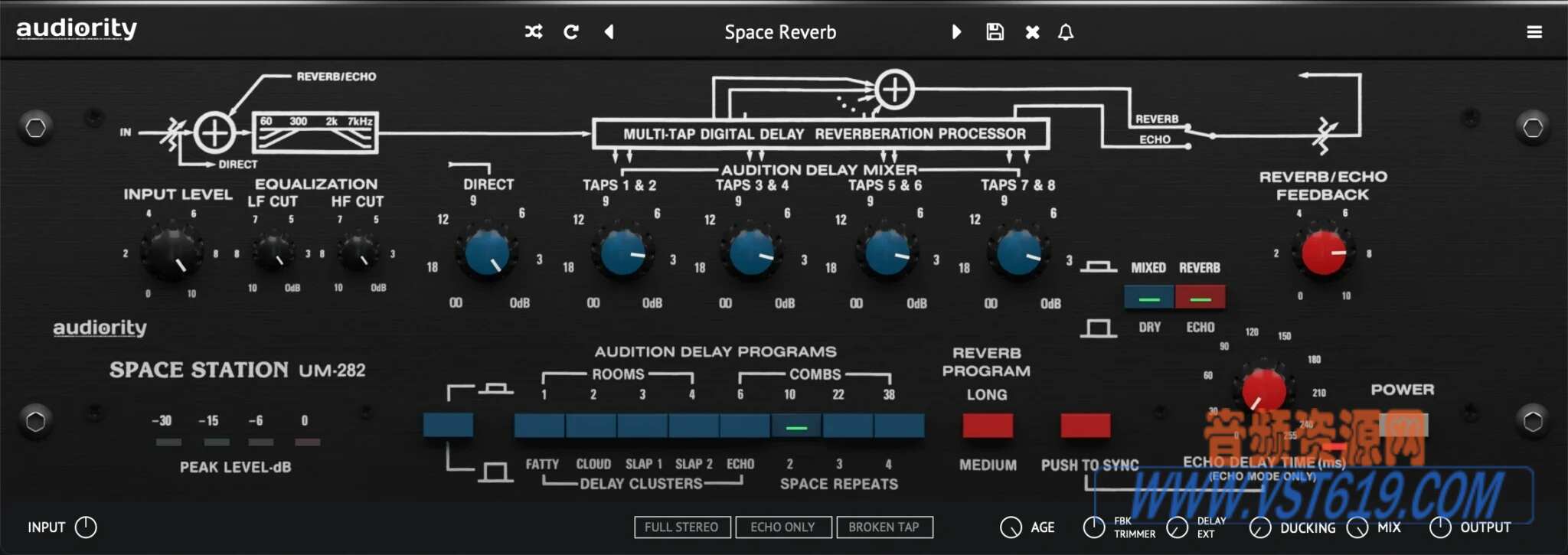Toggle the REVERB/ECHO red switch
The height and width of the screenshot is (555, 1568).
pyautogui.click(x=1200, y=297)
